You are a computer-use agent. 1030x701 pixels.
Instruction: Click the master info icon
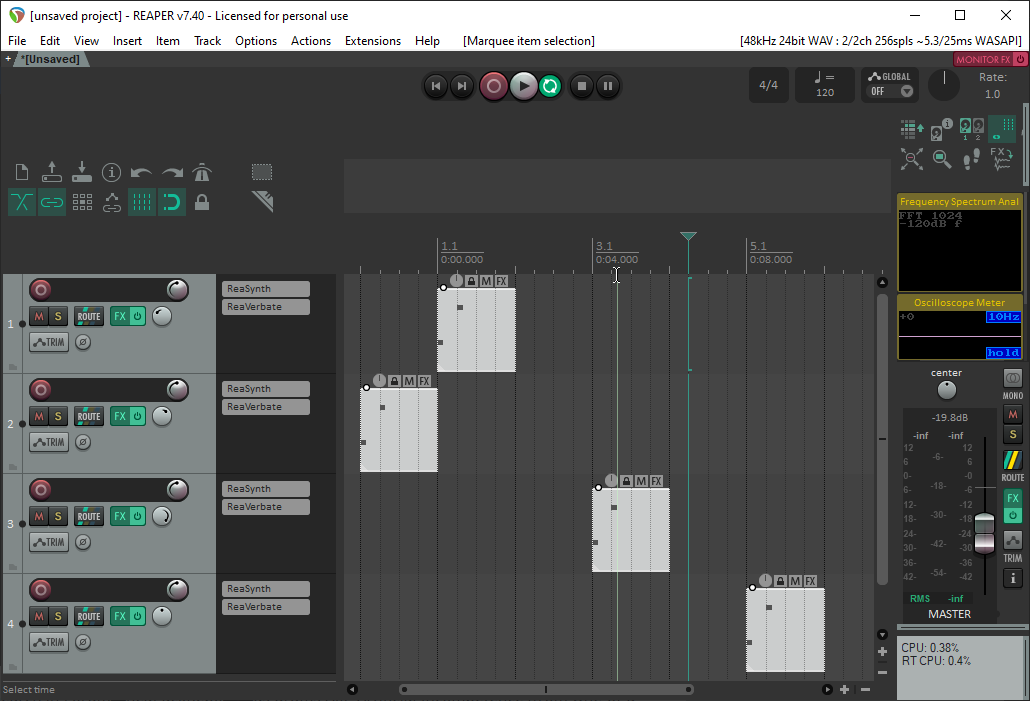pyautogui.click(x=1012, y=578)
